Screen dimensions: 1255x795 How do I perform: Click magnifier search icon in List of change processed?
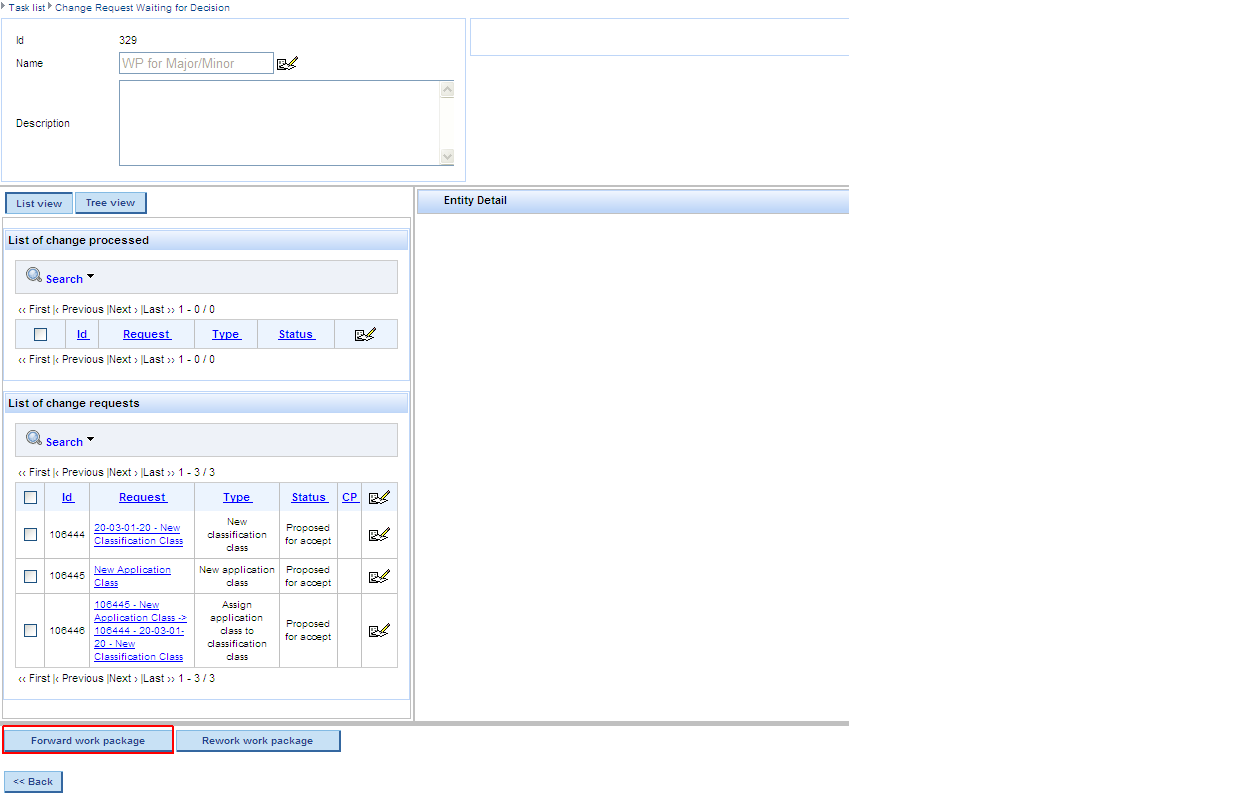(x=34, y=276)
